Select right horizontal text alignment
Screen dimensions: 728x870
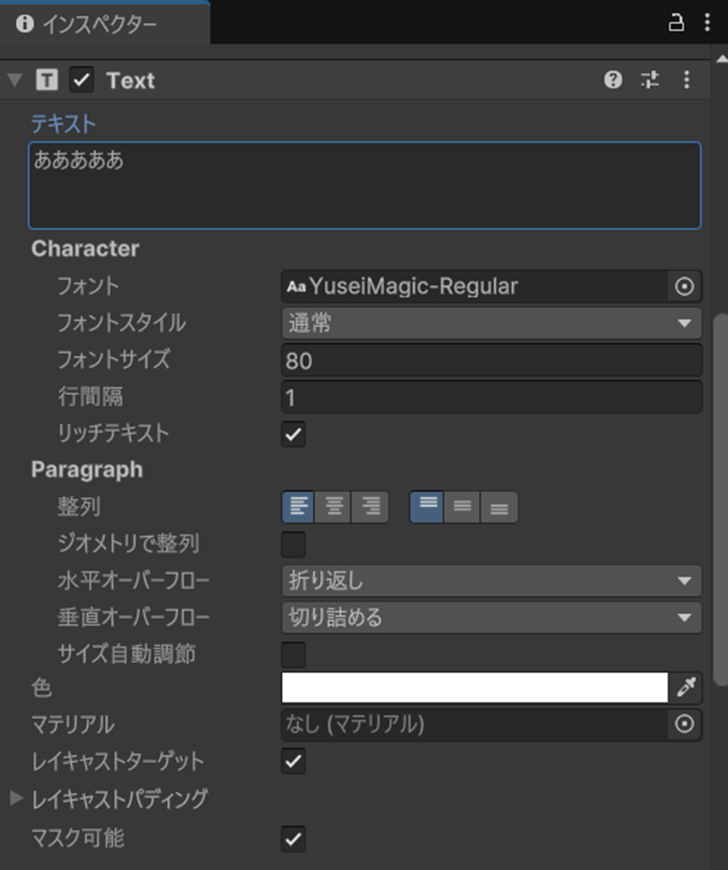point(371,507)
